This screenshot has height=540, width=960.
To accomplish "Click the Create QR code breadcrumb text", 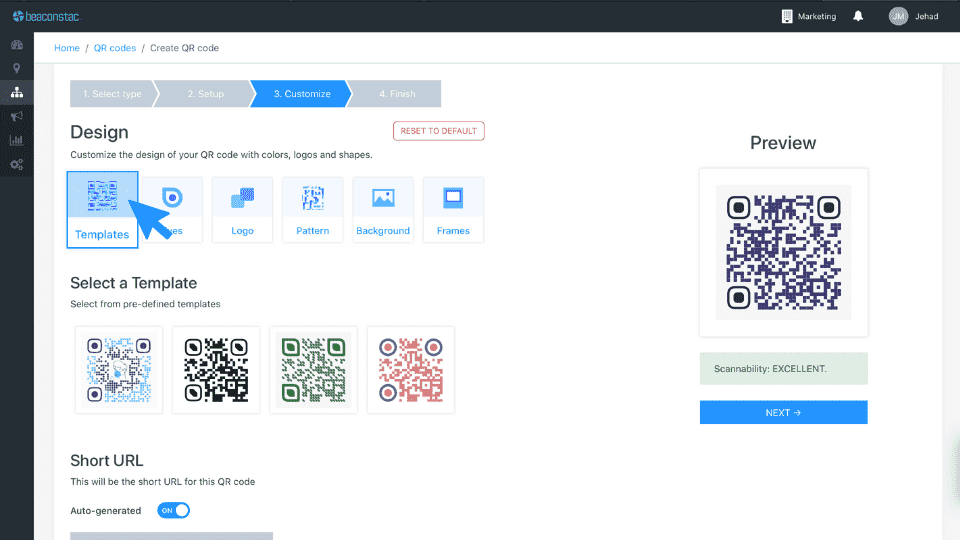I will 184,48.
